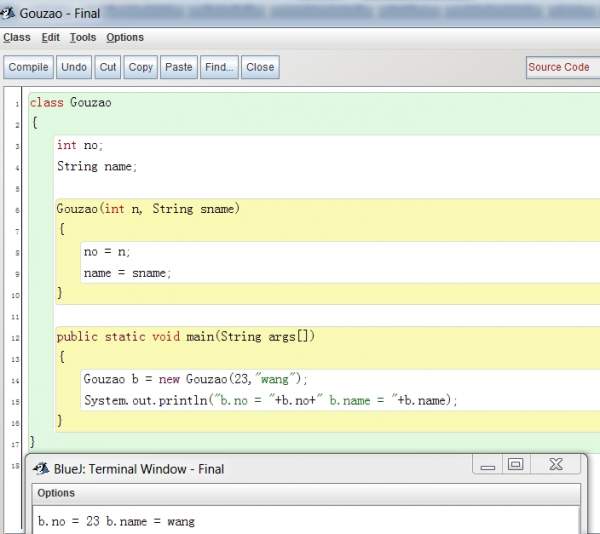Click the Copy toolbar button
This screenshot has height=534, width=600.
[141, 67]
